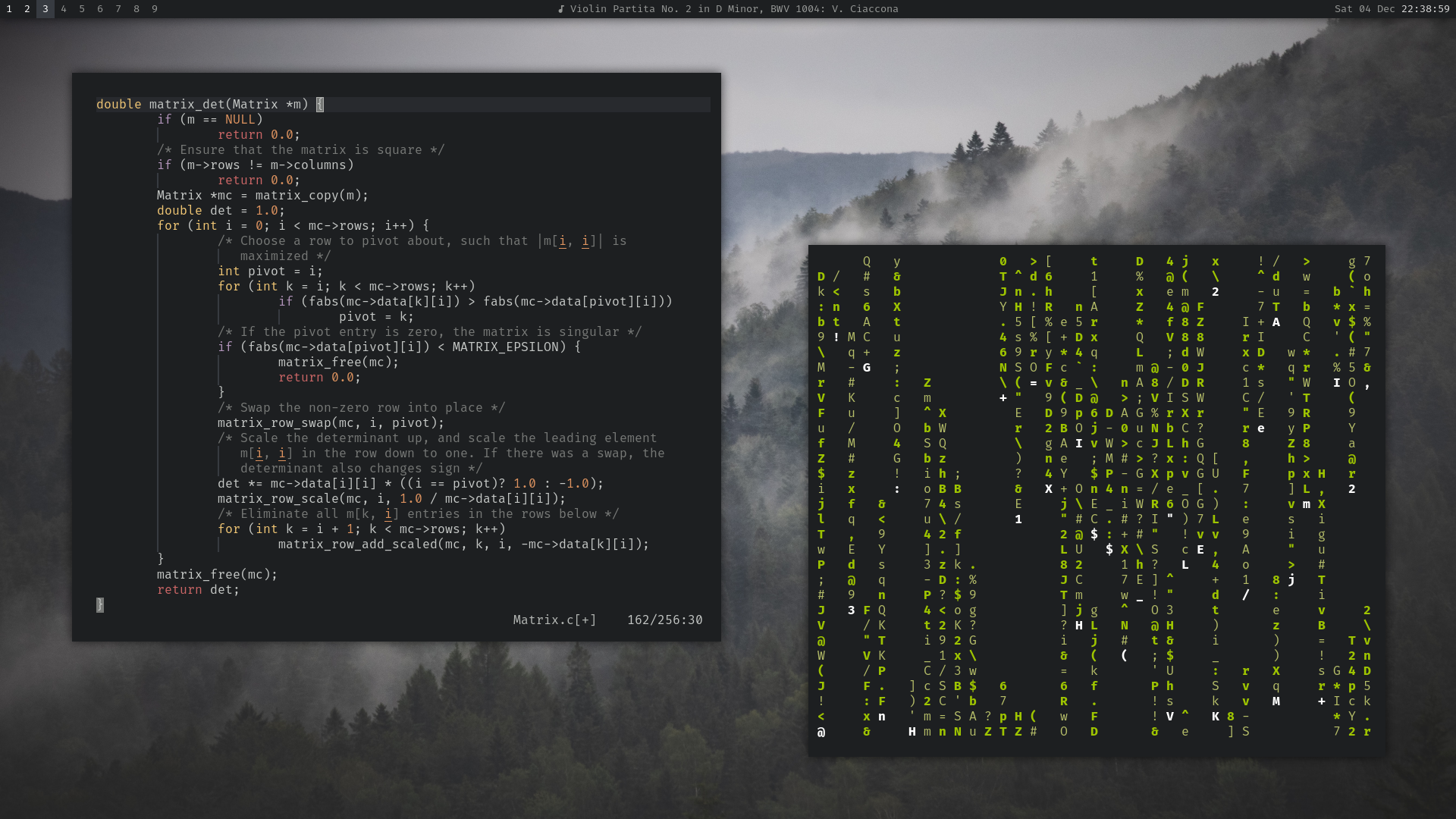Switch to workspace 2

tap(27, 9)
